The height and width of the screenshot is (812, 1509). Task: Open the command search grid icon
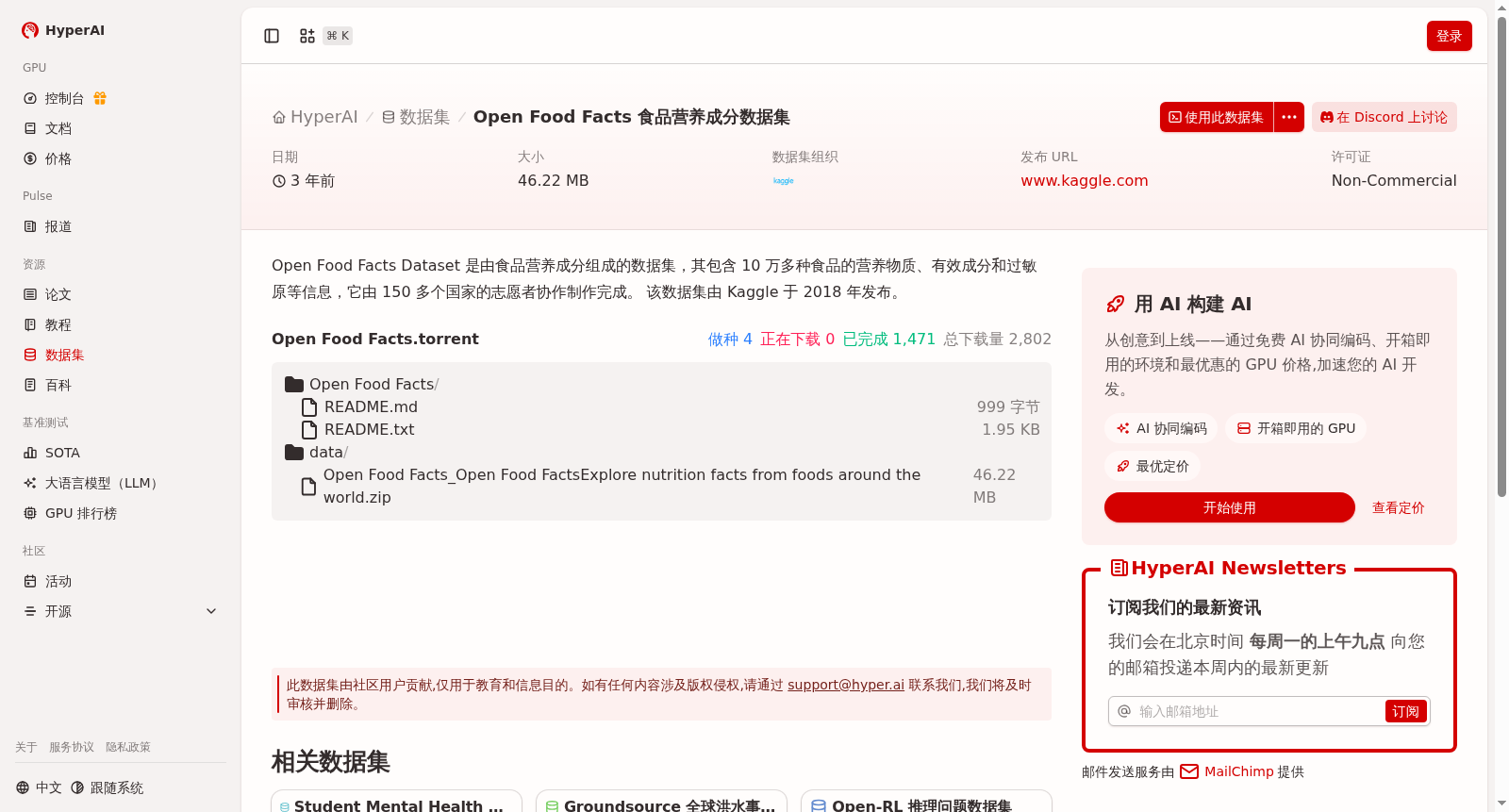(307, 36)
